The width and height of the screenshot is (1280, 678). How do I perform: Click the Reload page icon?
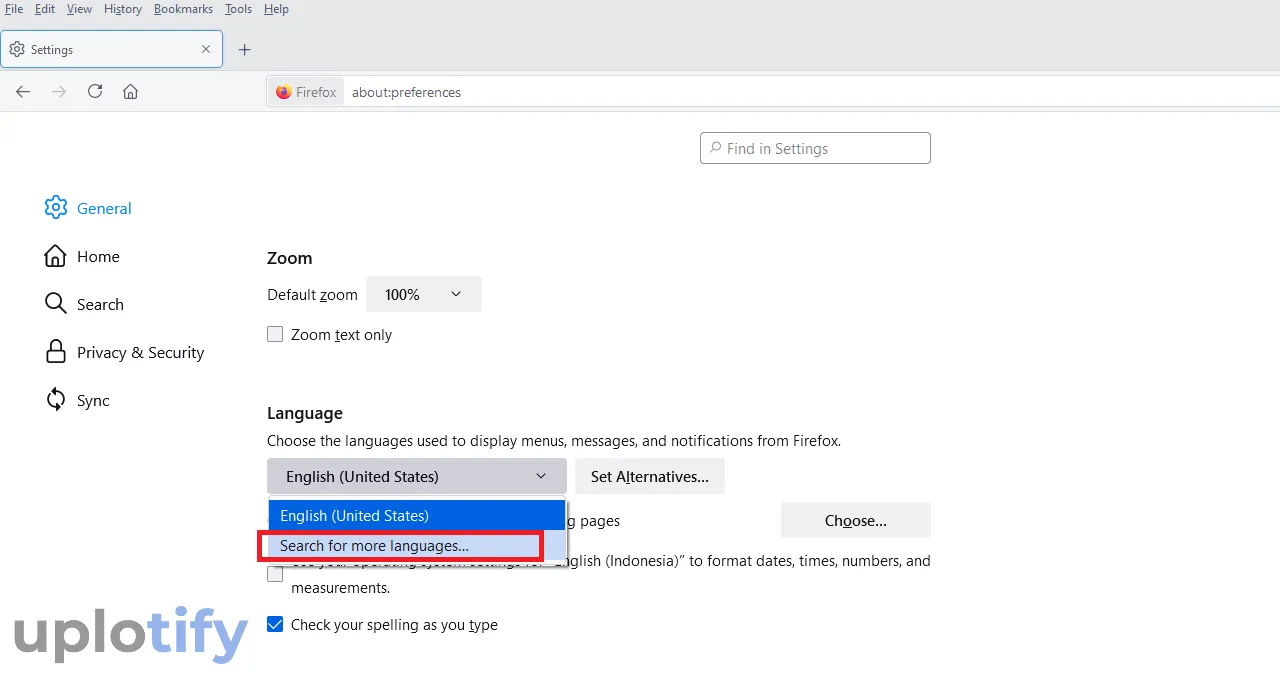tap(95, 92)
